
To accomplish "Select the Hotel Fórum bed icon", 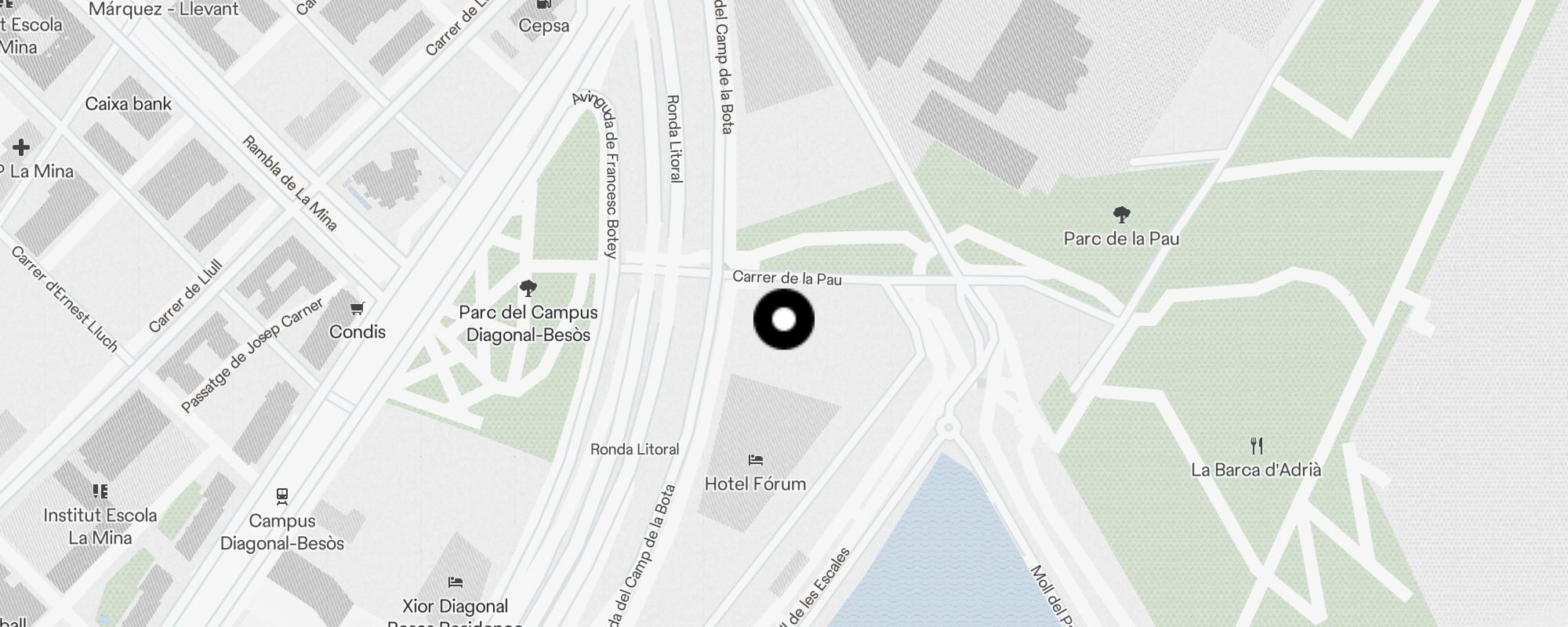I will coord(756,460).
